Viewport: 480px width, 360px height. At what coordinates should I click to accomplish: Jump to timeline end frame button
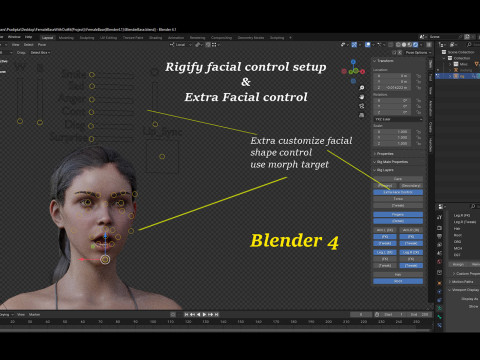point(217,314)
